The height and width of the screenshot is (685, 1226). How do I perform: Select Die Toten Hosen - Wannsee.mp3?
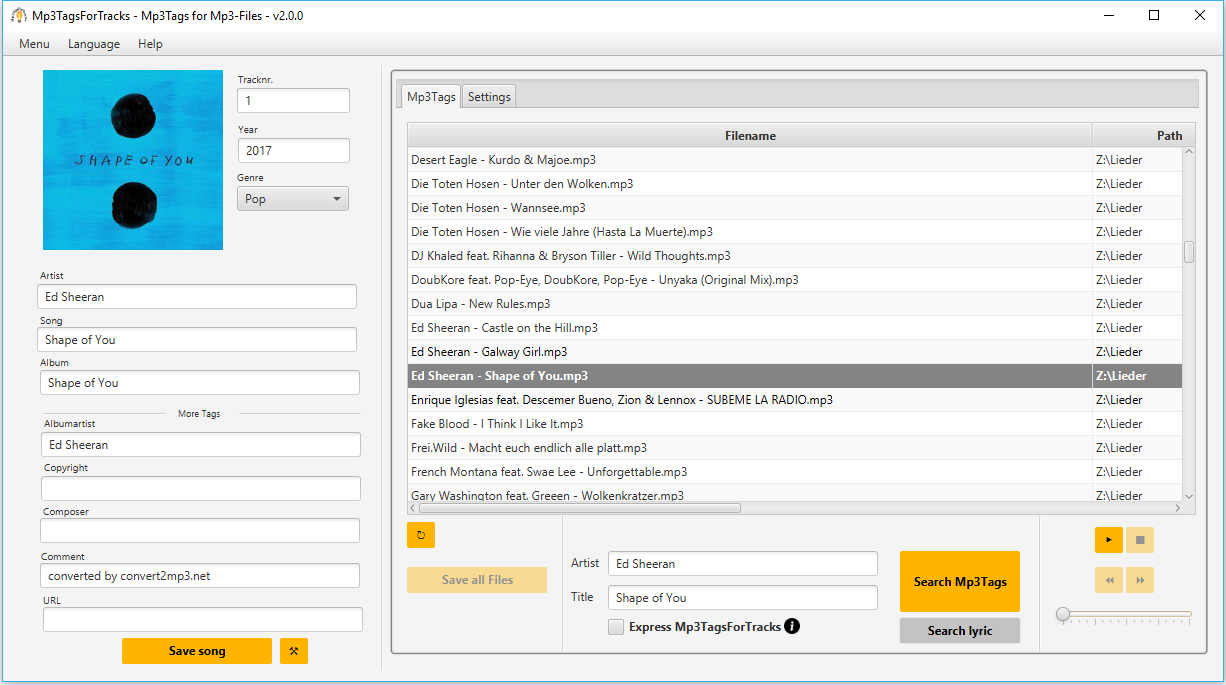[795, 208]
